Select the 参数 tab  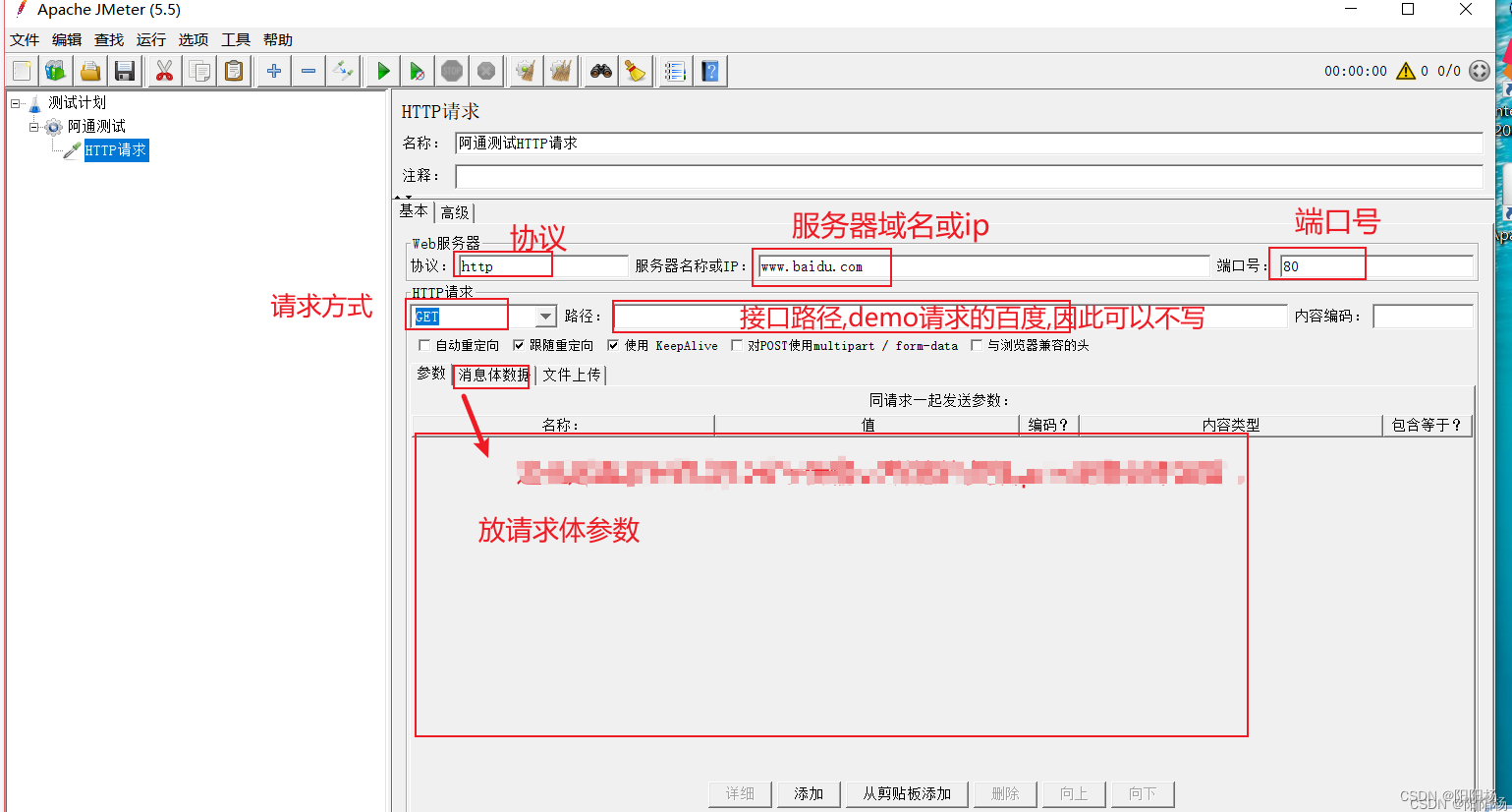431,374
